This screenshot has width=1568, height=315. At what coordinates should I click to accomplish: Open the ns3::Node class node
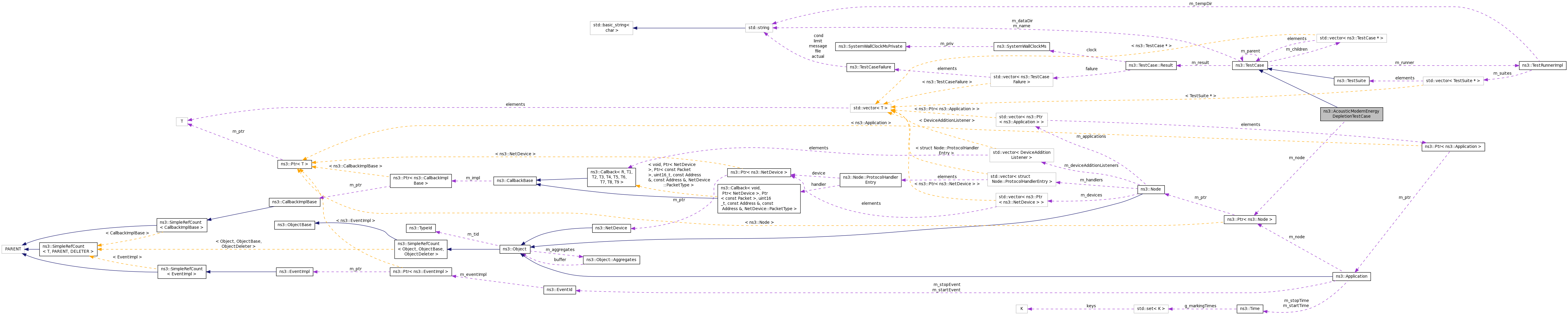1151,190
